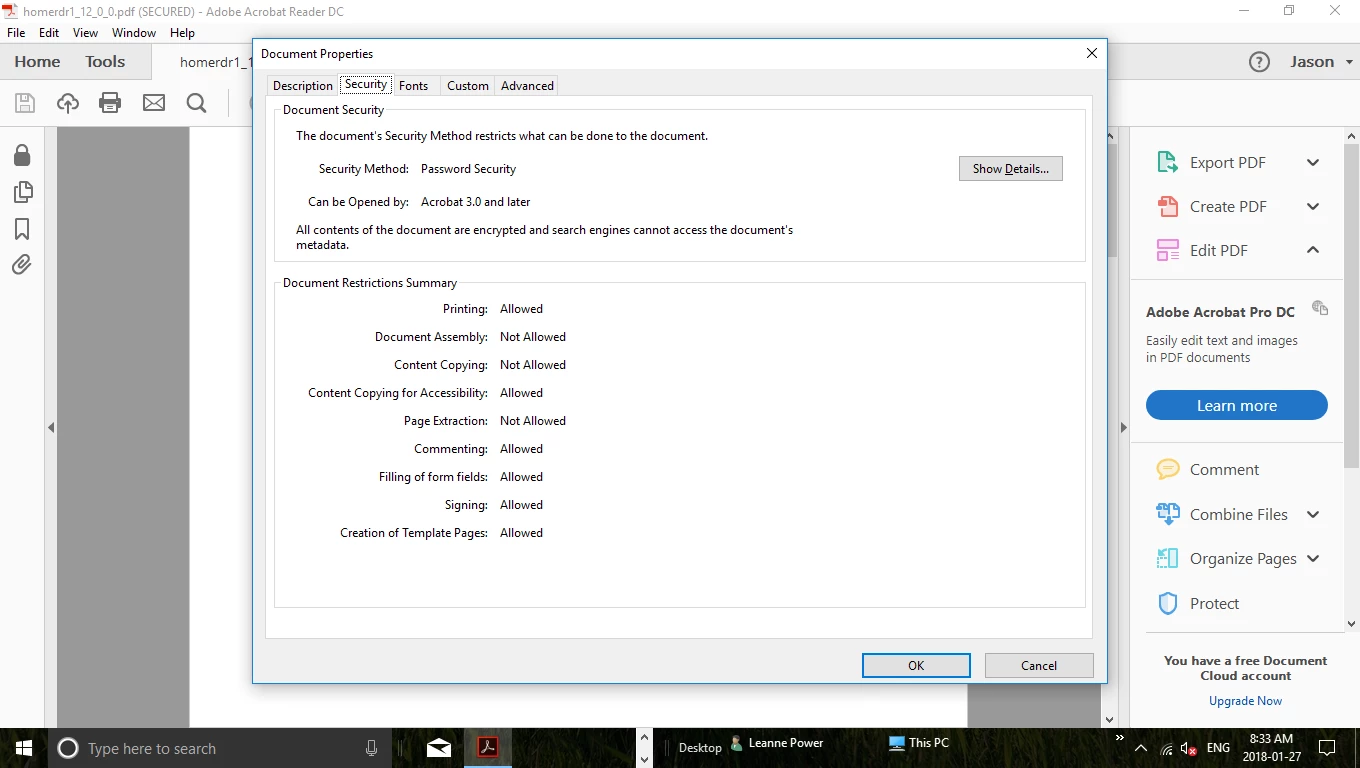Click the Type here to search box
This screenshot has width=1360, height=768.
[x=219, y=748]
